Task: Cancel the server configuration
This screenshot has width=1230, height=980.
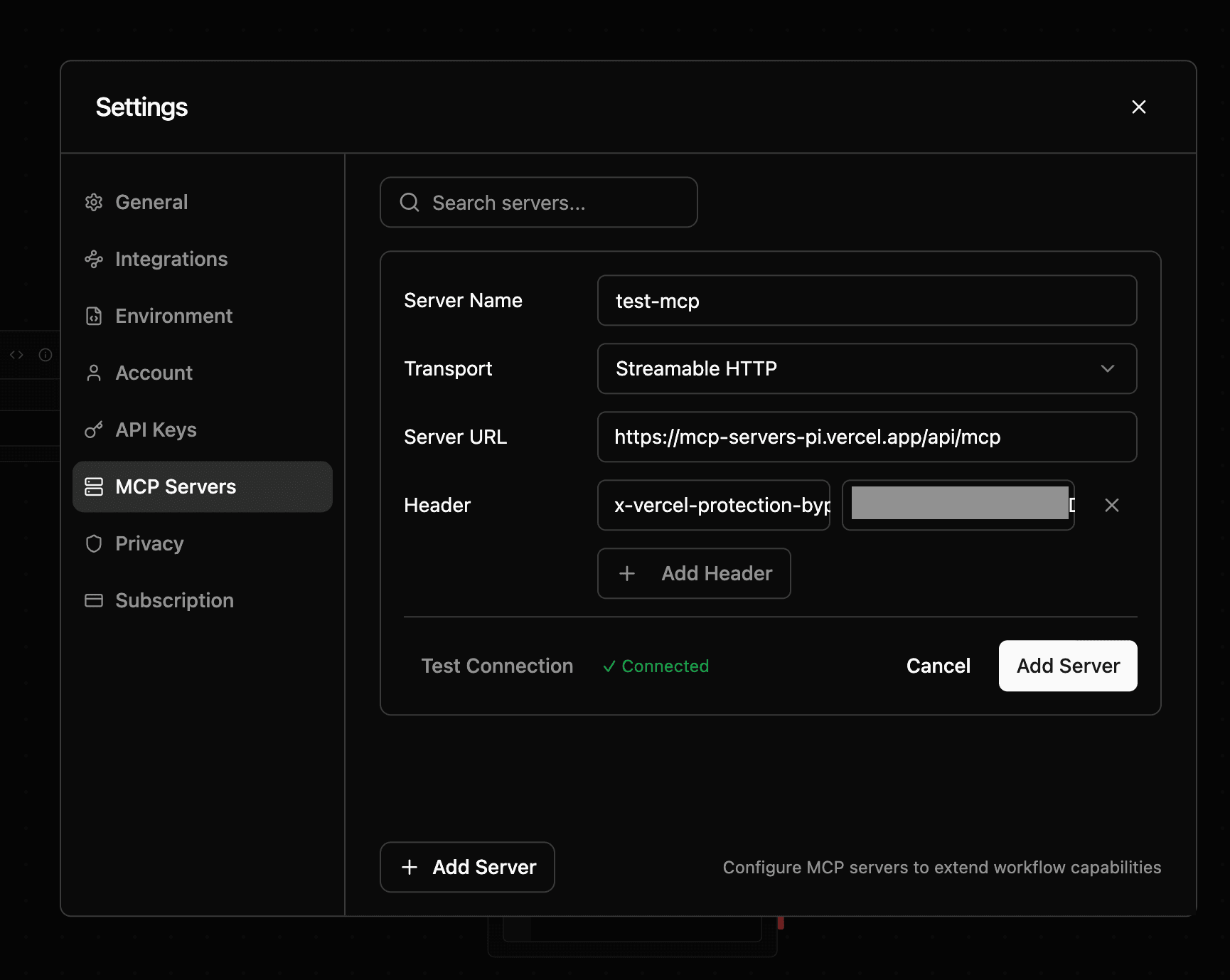Action: 938,666
